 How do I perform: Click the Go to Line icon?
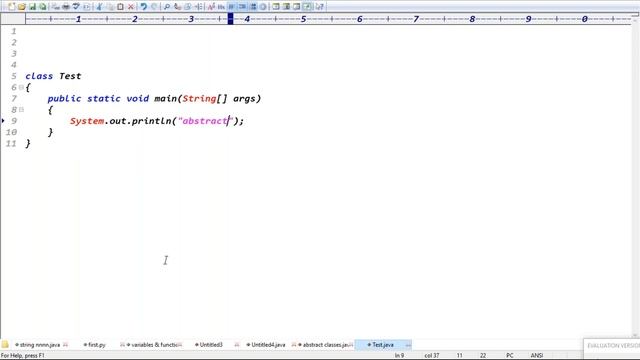click(x=198, y=7)
